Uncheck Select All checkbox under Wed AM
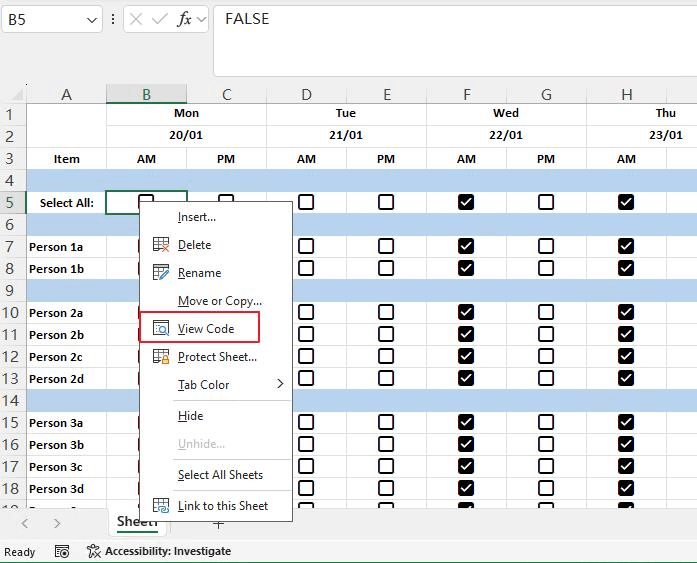 click(x=466, y=202)
